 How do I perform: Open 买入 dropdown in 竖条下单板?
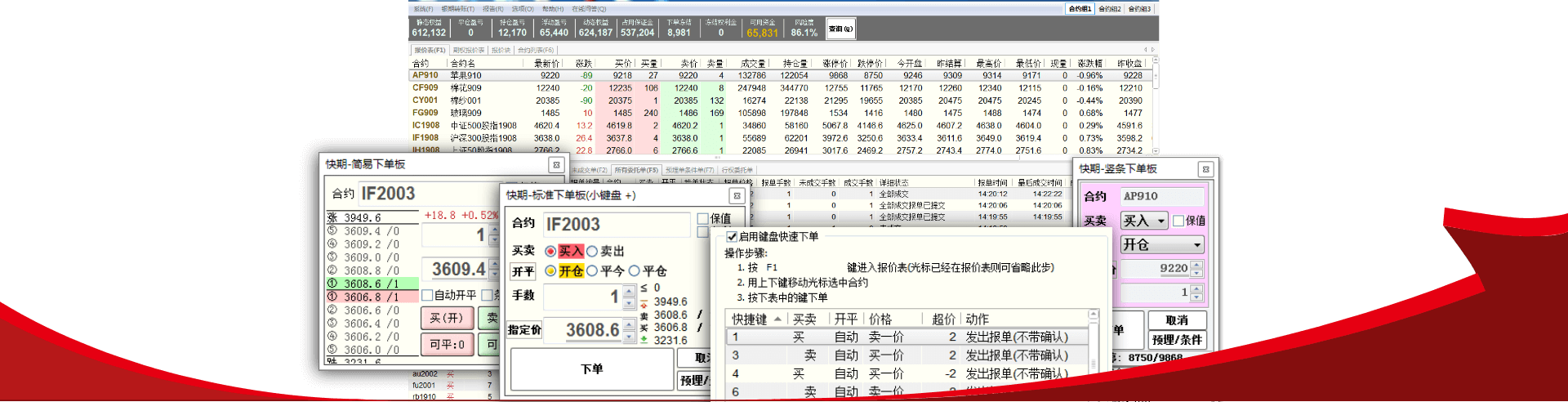1160,221
